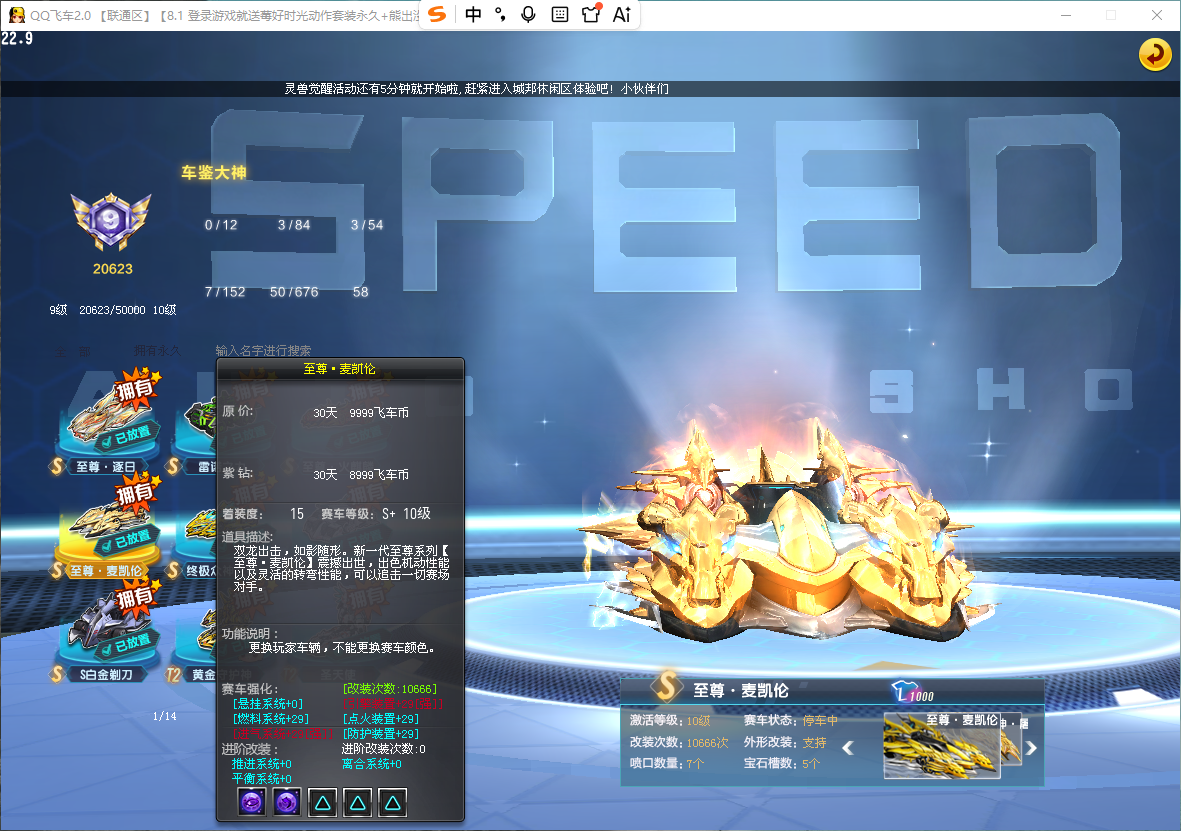The width and height of the screenshot is (1181, 831).
Task: Open Sogou soft keyboard icon
Action: pos(560,14)
